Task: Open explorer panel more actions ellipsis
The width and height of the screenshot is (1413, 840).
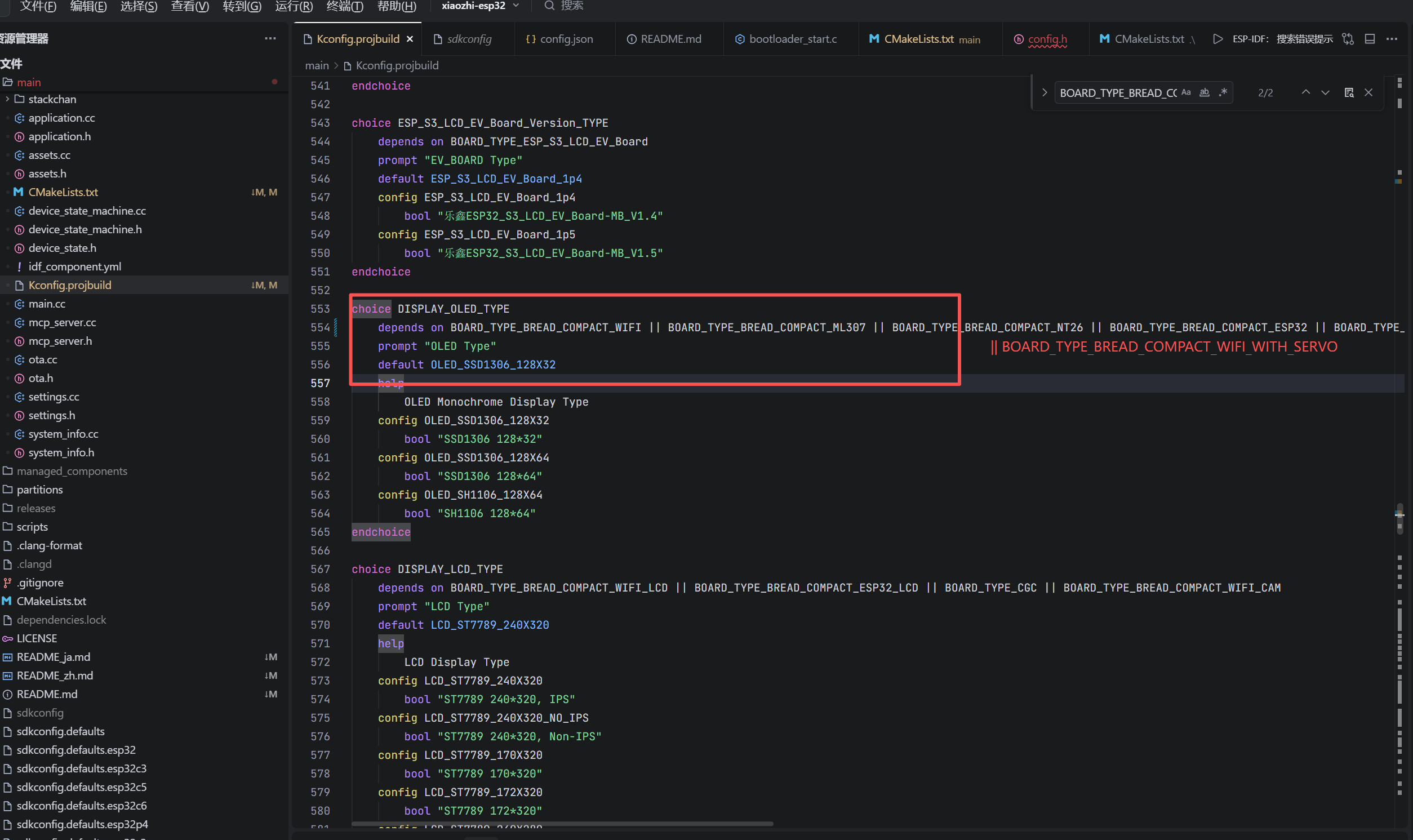Action: (x=270, y=38)
